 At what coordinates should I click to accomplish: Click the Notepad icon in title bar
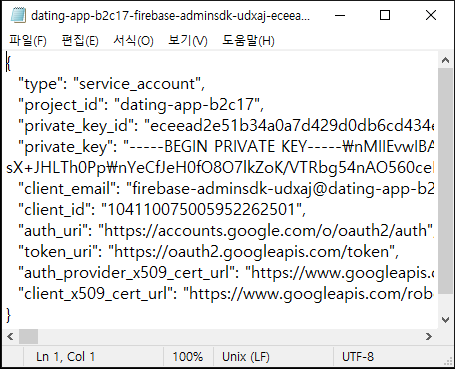click(x=18, y=15)
